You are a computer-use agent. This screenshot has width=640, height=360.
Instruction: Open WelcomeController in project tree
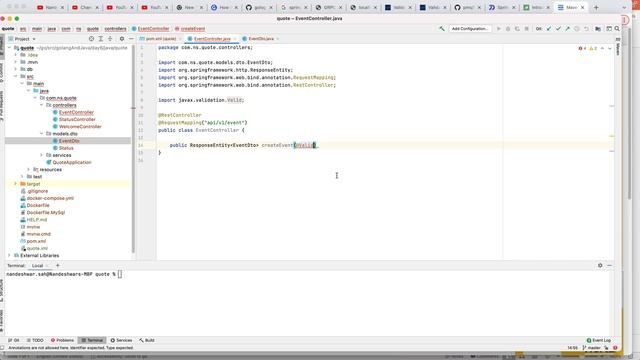tap(80, 127)
